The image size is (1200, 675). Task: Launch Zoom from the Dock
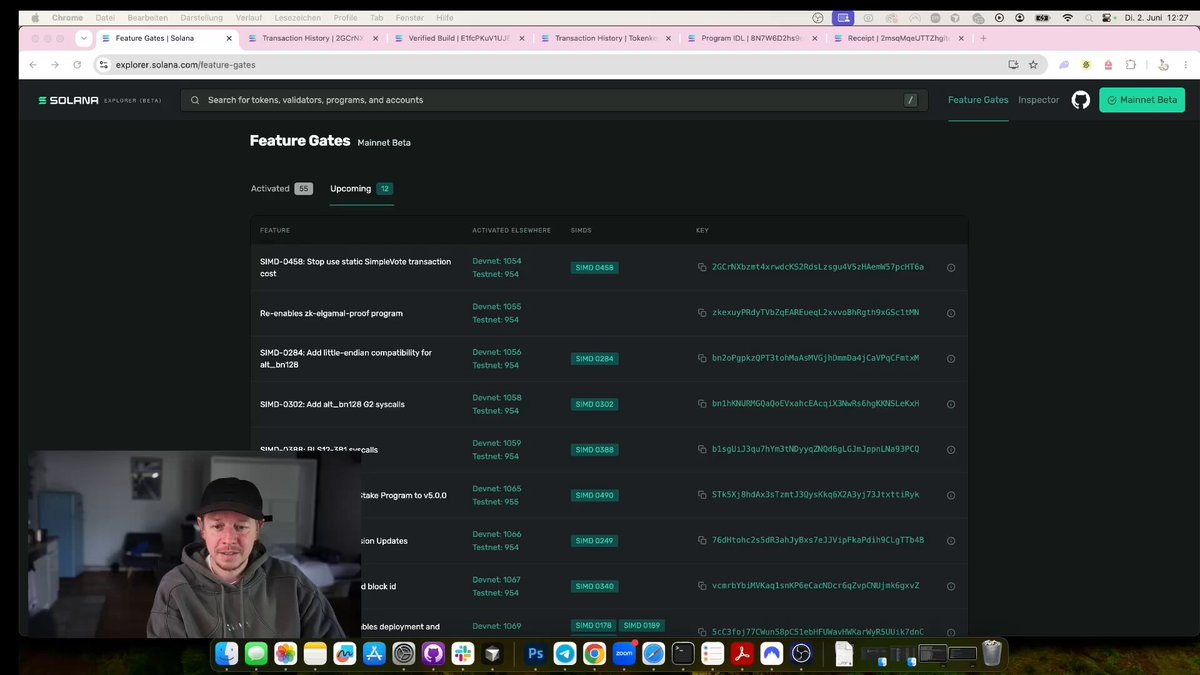click(624, 653)
